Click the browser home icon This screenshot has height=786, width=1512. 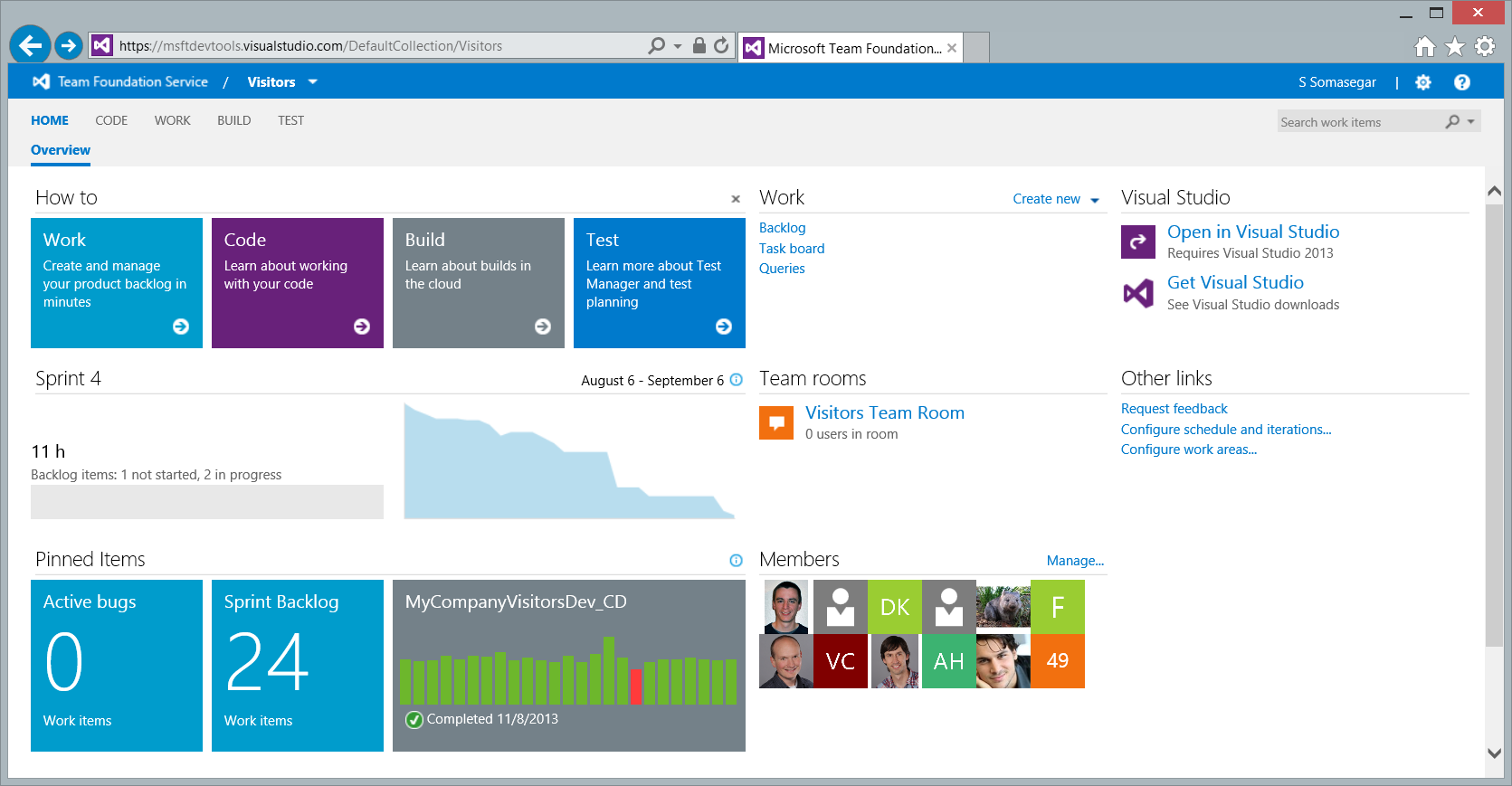click(x=1424, y=46)
